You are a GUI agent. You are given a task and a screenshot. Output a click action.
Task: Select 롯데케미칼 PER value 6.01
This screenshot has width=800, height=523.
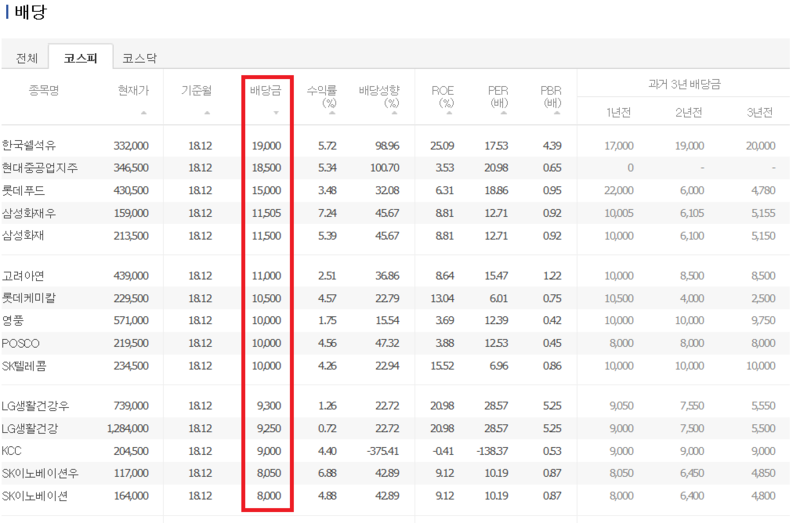click(x=498, y=298)
